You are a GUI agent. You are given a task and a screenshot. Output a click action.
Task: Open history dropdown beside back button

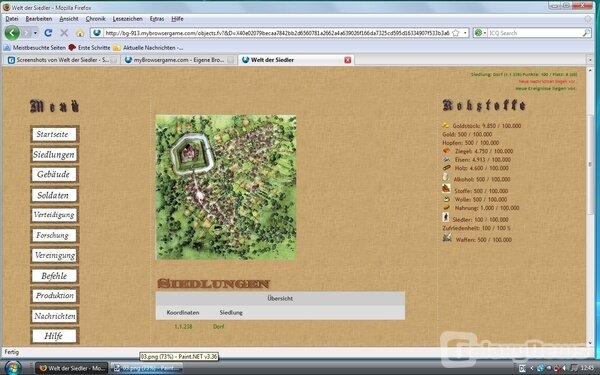tap(35, 33)
